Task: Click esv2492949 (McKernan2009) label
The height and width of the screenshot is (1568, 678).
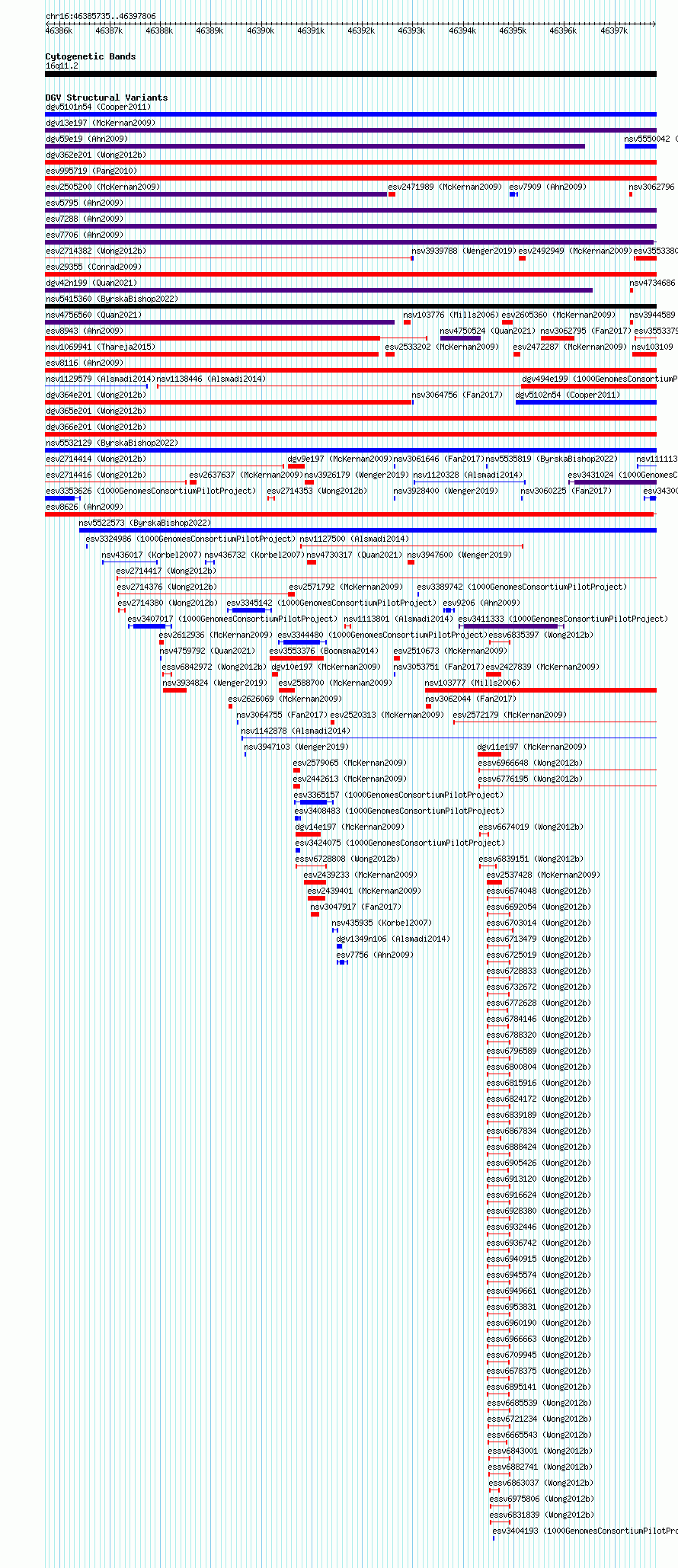Action: [575, 251]
